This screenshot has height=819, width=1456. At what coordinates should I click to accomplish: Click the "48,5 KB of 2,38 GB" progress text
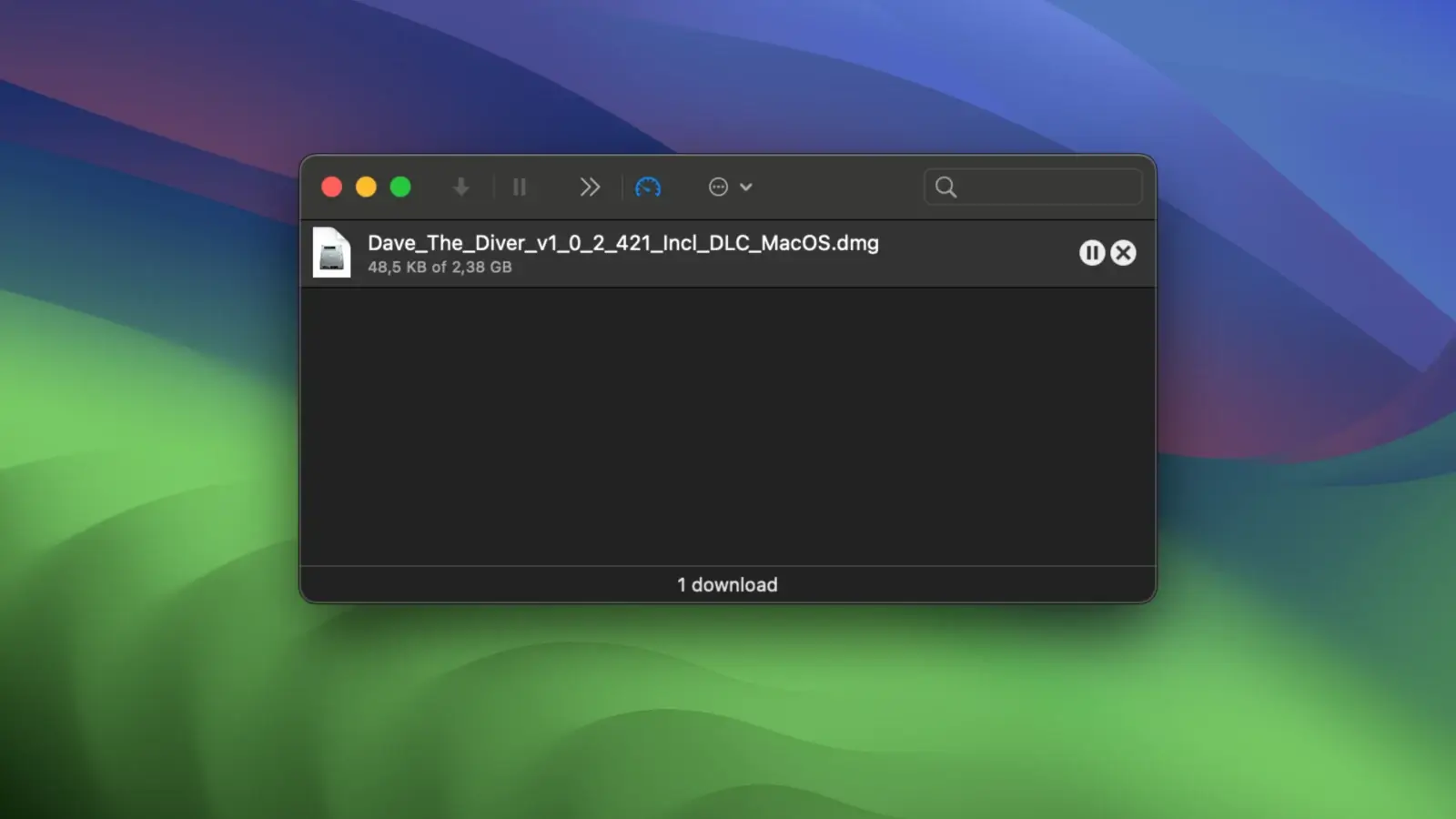(440, 268)
